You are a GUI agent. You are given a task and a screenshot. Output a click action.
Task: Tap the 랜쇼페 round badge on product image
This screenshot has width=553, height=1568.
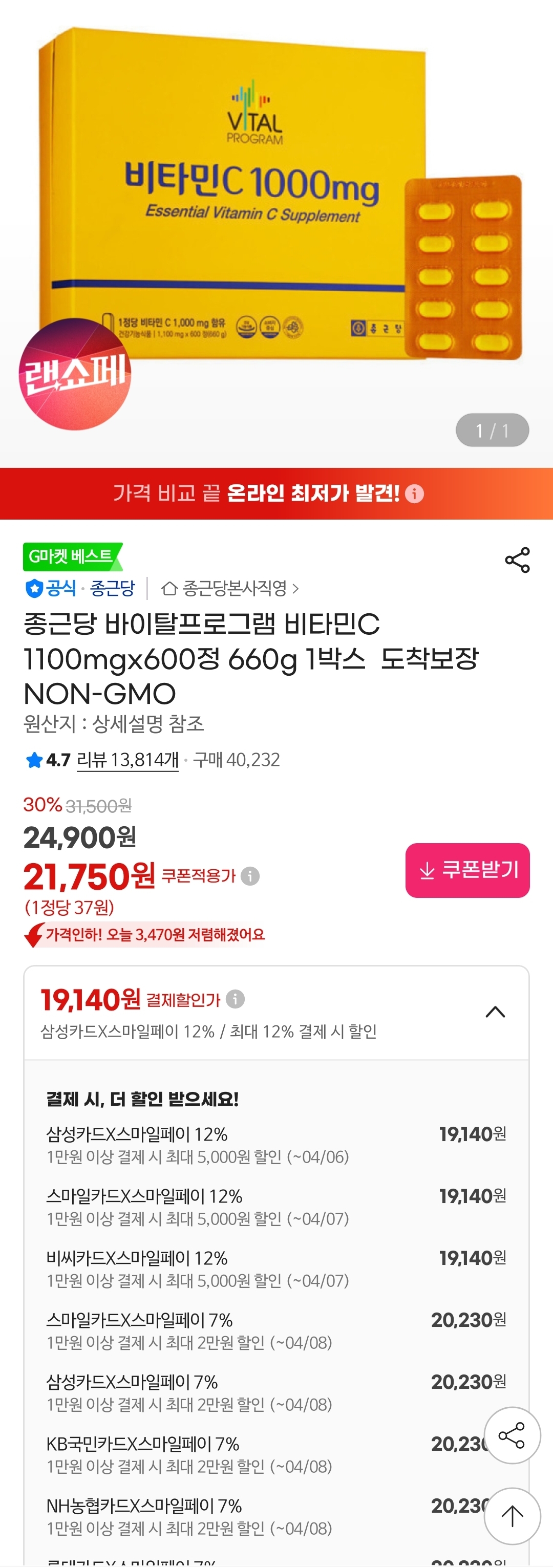click(x=75, y=374)
